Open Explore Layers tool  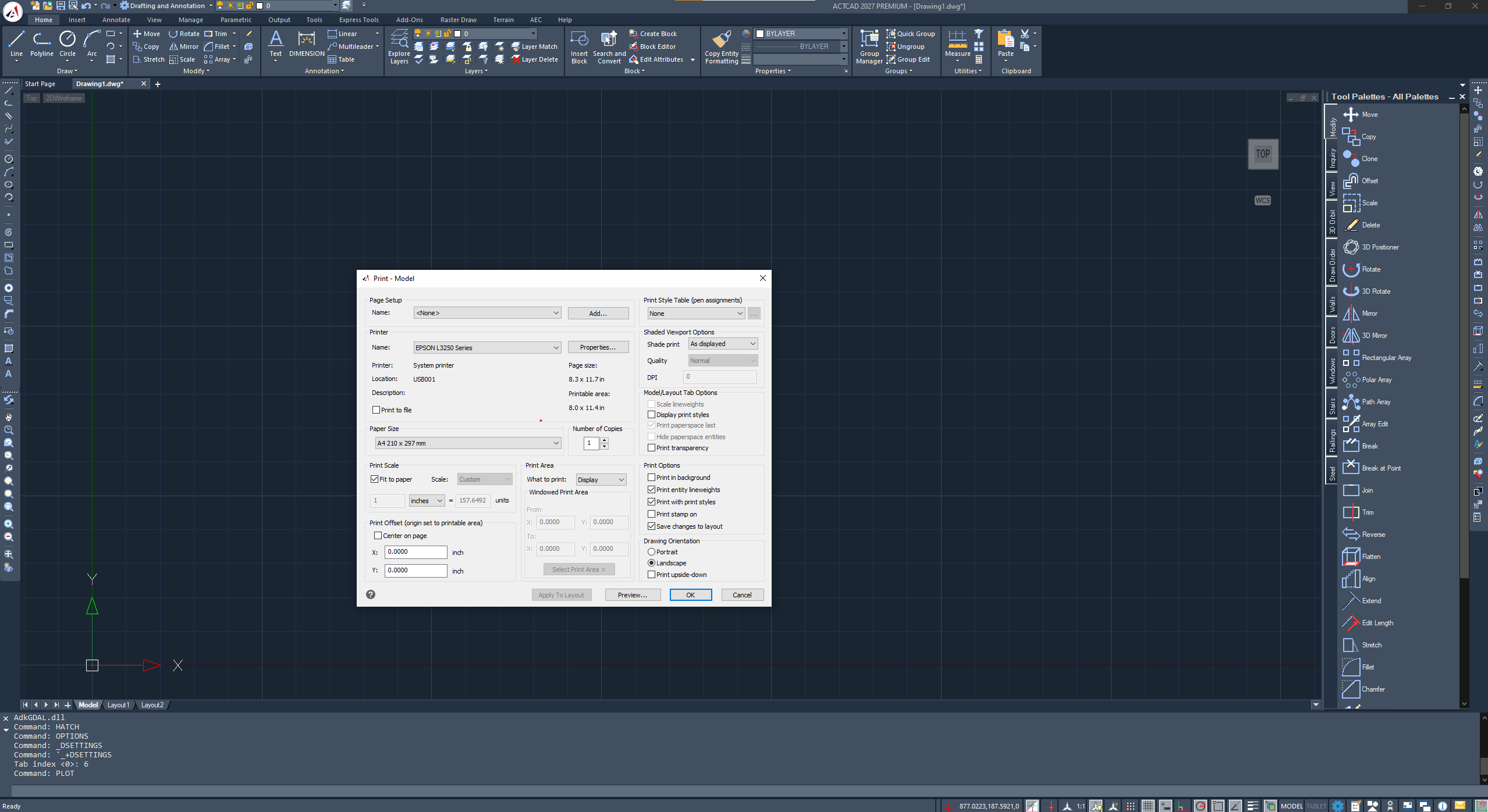pyautogui.click(x=399, y=47)
